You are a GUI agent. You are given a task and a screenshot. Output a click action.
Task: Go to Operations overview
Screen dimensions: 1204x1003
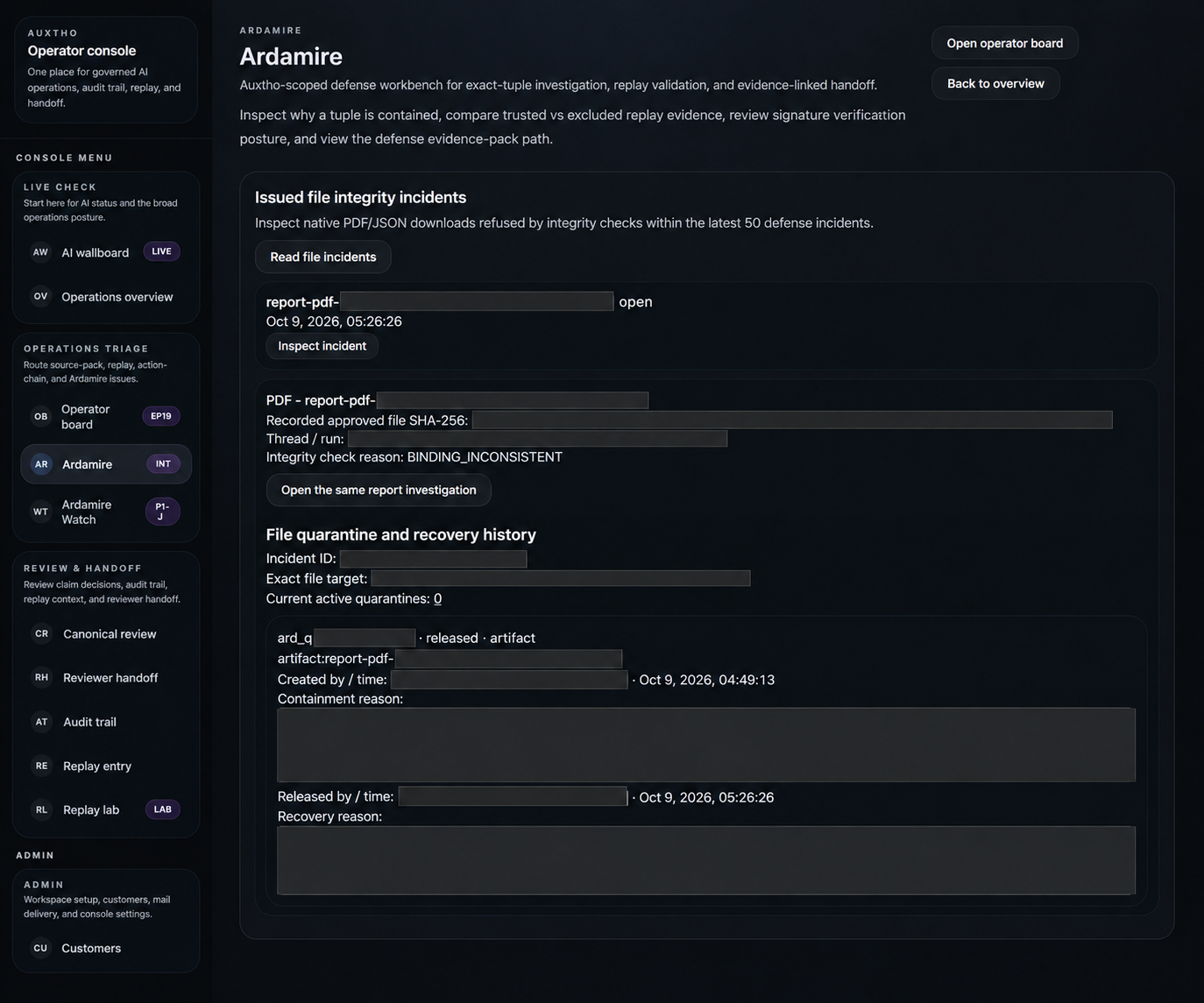point(106,297)
